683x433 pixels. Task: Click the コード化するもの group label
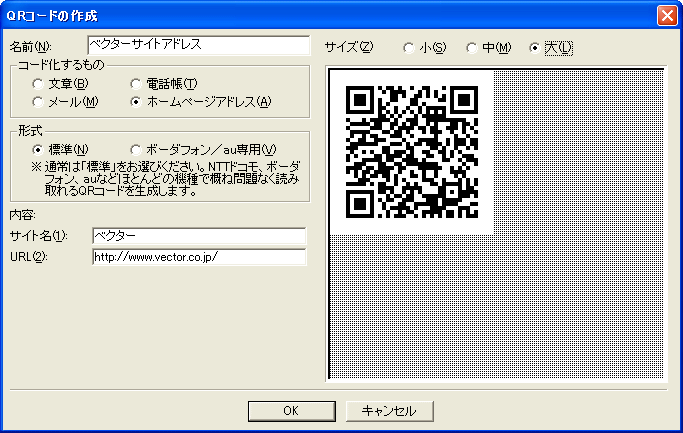[61, 65]
